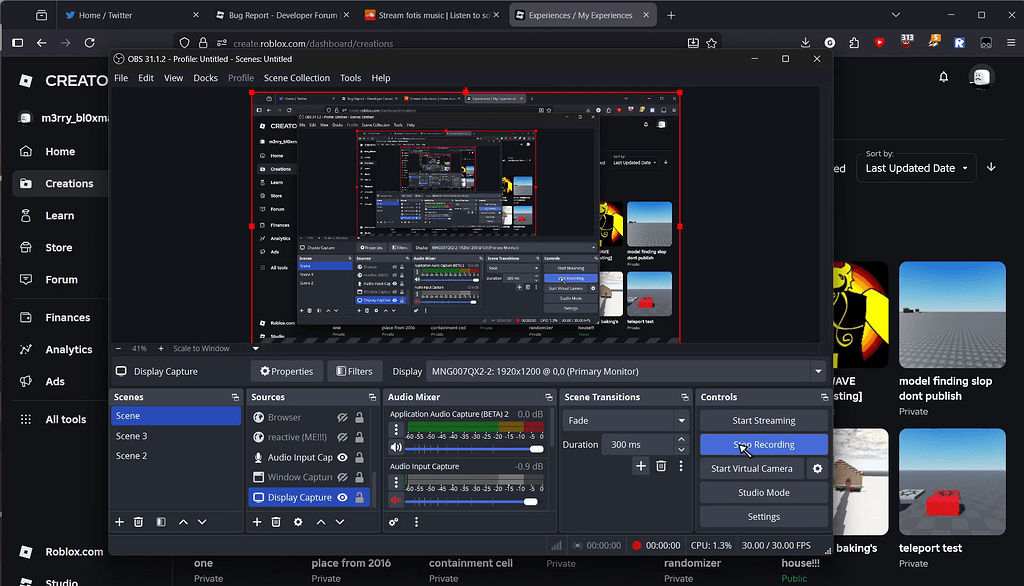
Task: Add a scene transition with plus icon
Action: [x=641, y=466]
